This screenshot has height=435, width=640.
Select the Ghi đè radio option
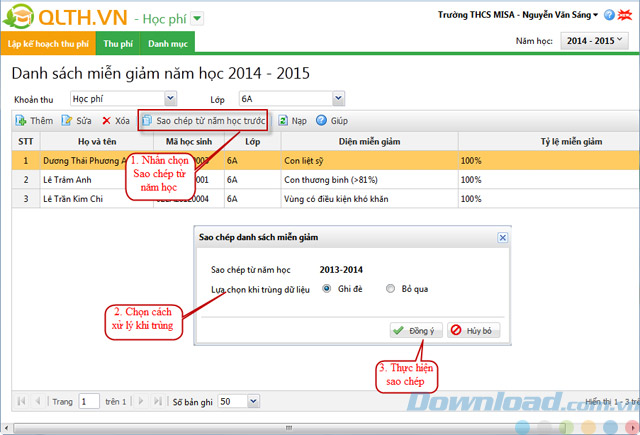(x=327, y=289)
